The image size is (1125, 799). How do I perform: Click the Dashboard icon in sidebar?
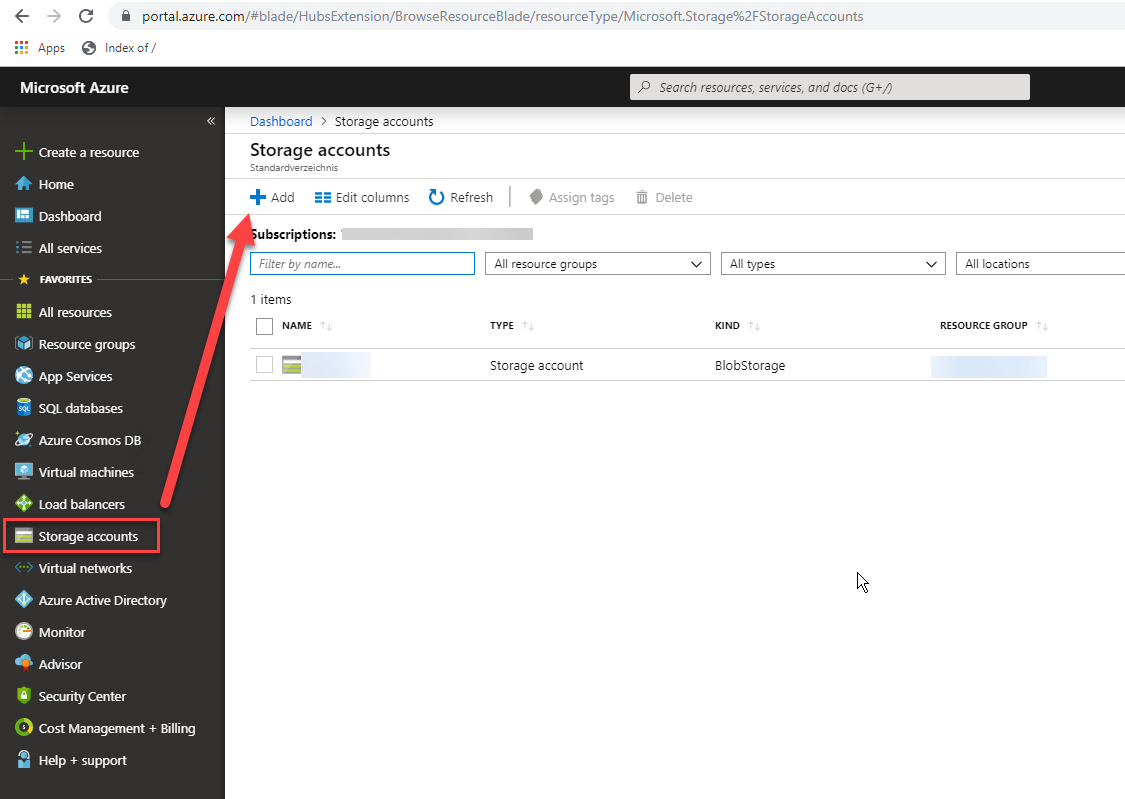24,215
